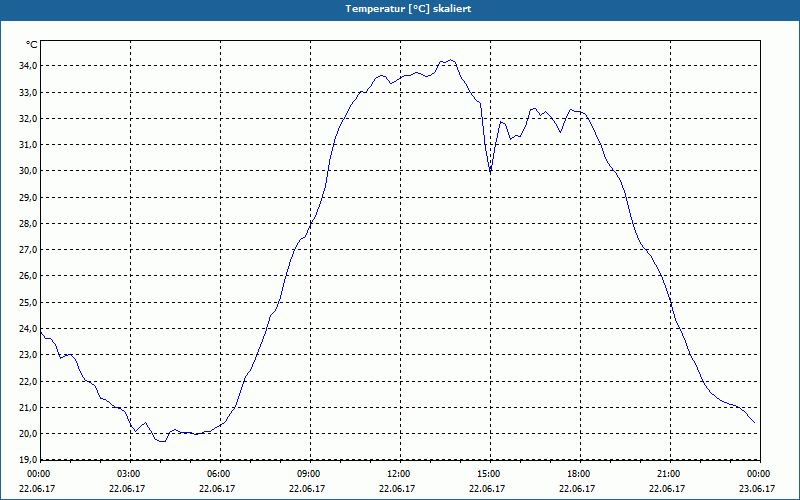The image size is (800, 500).
Task: Click the '22.06.17' date under 06:00
Action: coord(217,488)
